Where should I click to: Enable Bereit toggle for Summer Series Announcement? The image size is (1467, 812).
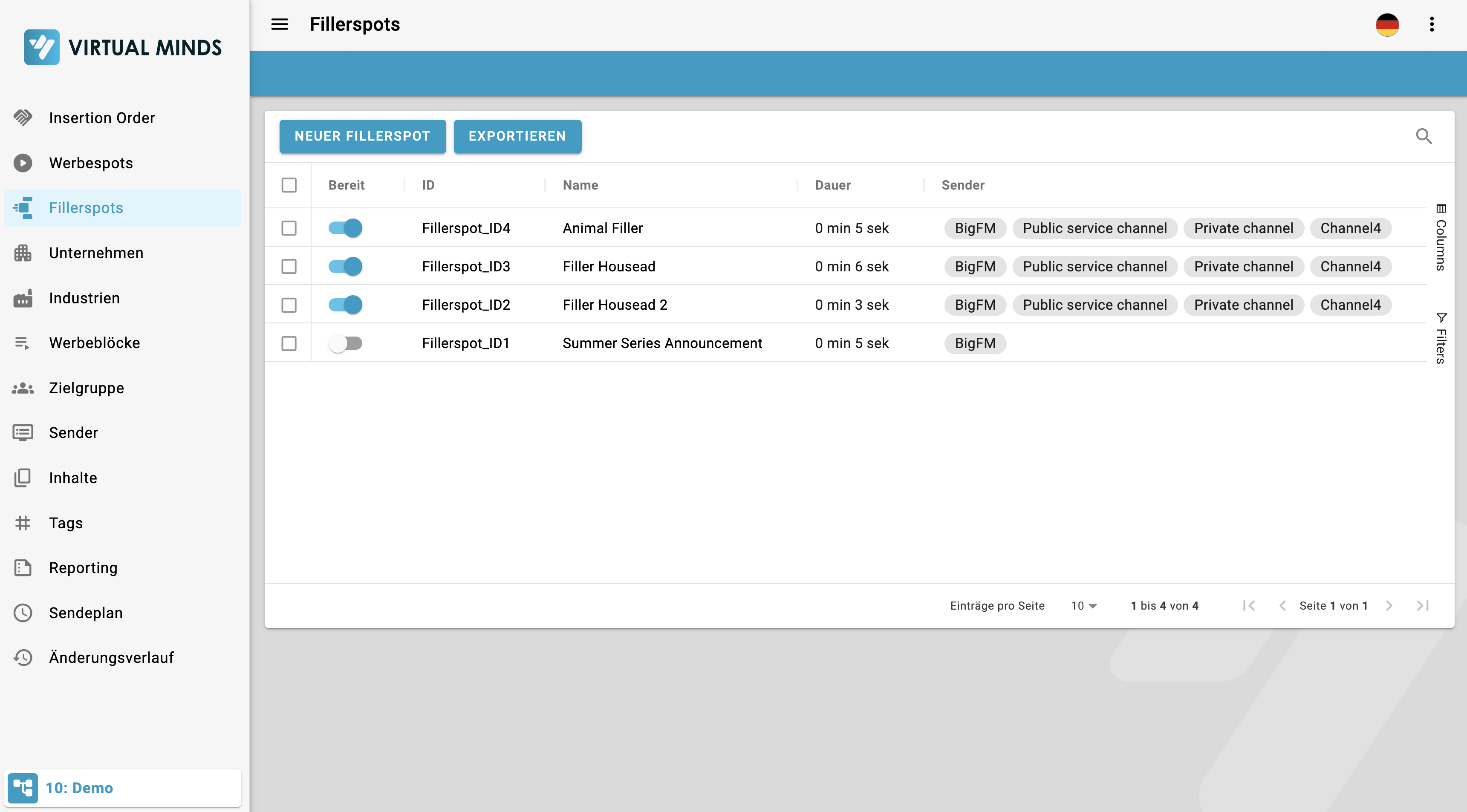pos(345,343)
